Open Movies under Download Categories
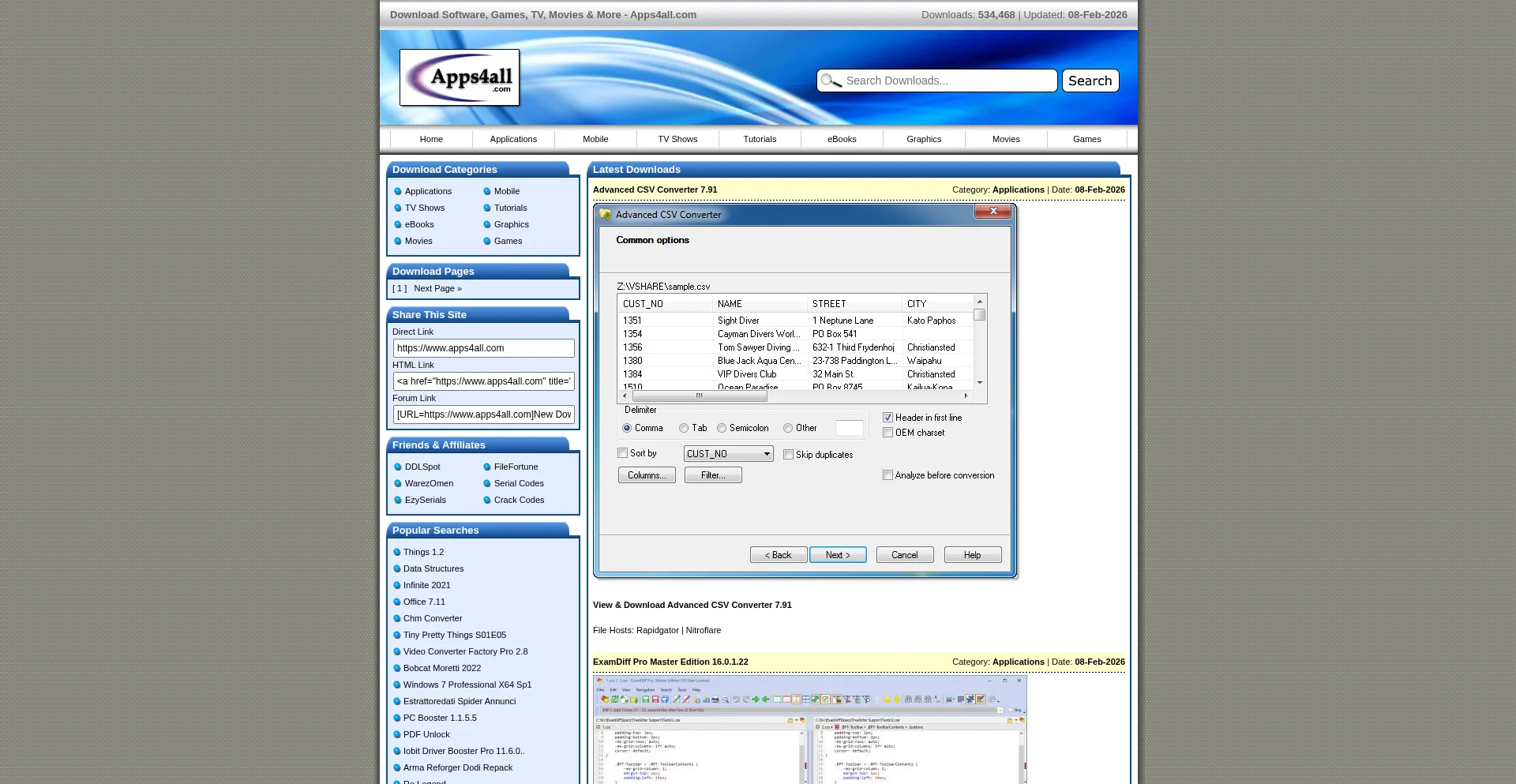Screen dimensions: 1516x784 coord(418,241)
